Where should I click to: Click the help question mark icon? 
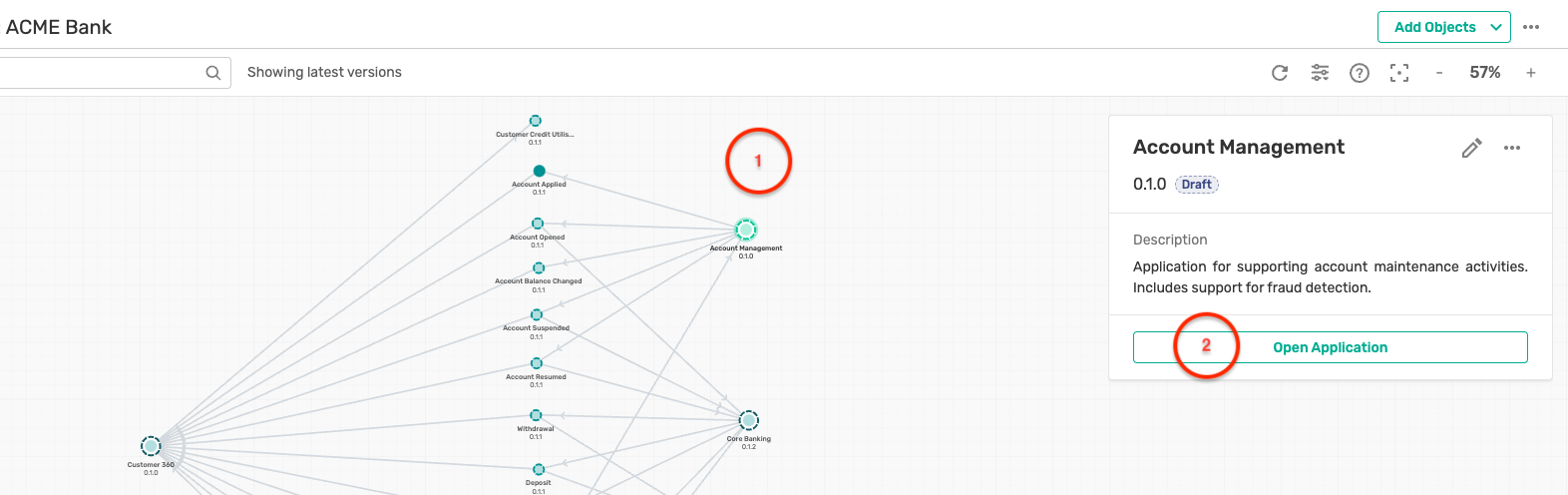coord(1359,73)
